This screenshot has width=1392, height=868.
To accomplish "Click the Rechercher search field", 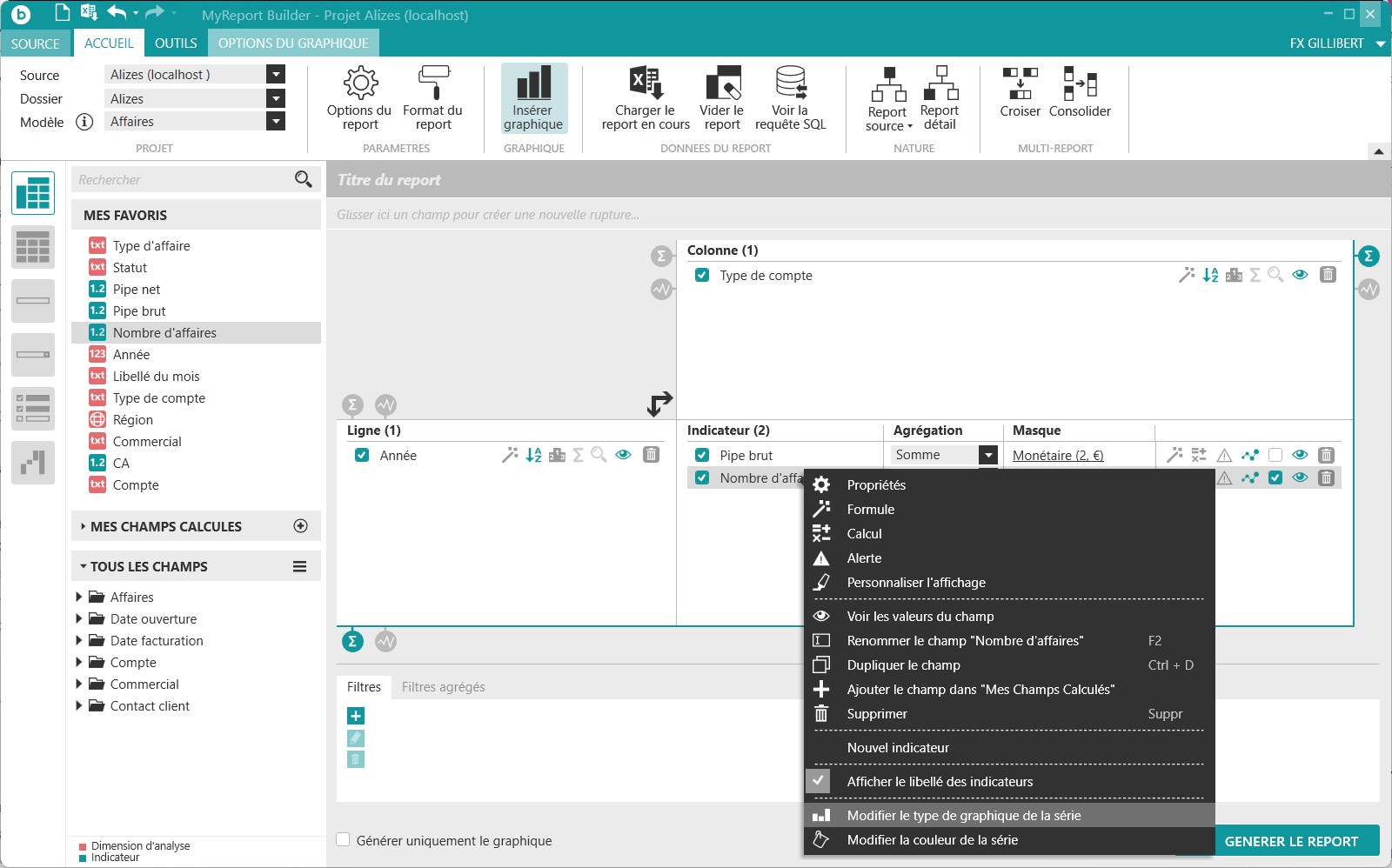I will pos(183,180).
